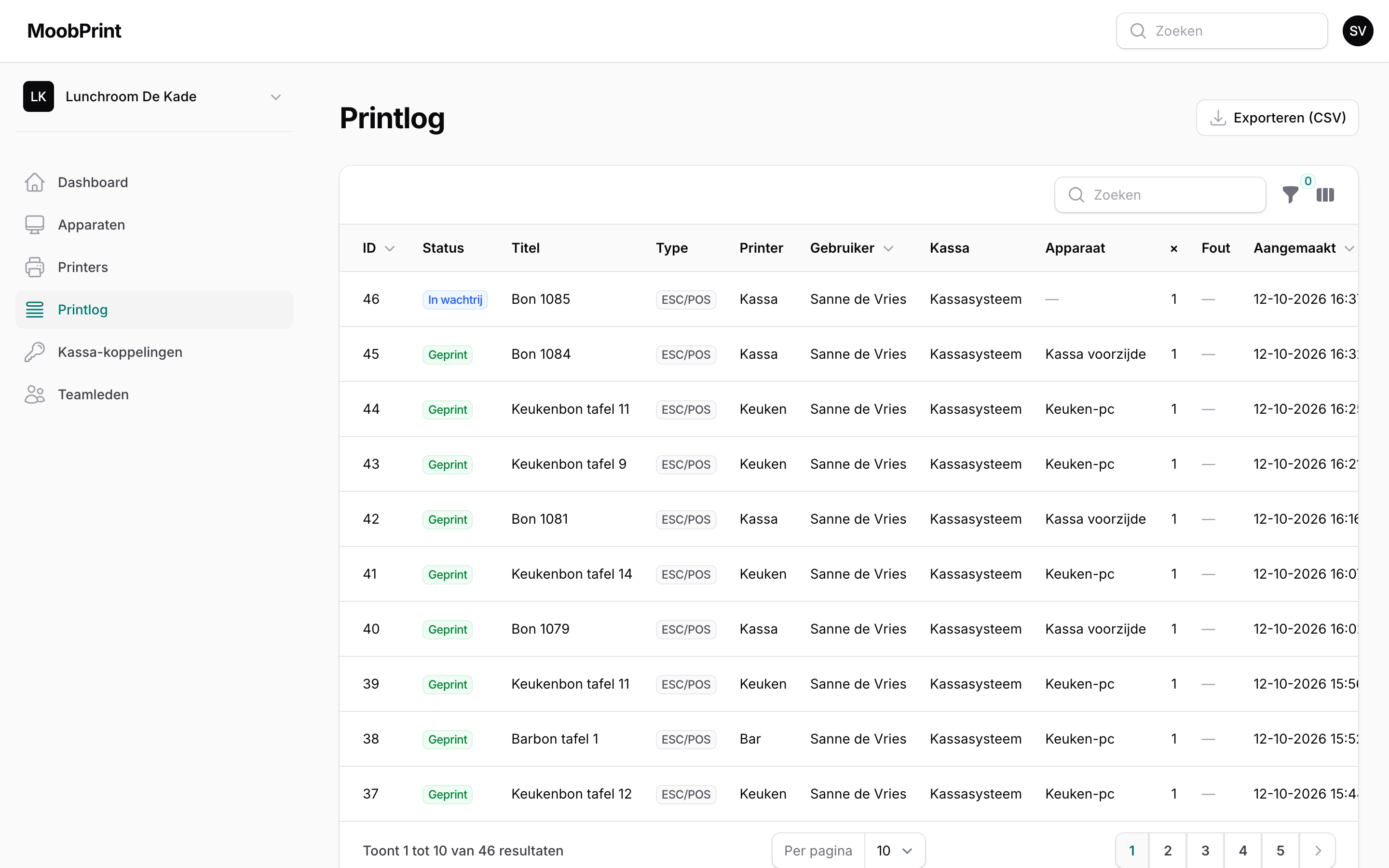
Task: Click title Keukenbon tafel 12
Action: click(572, 794)
